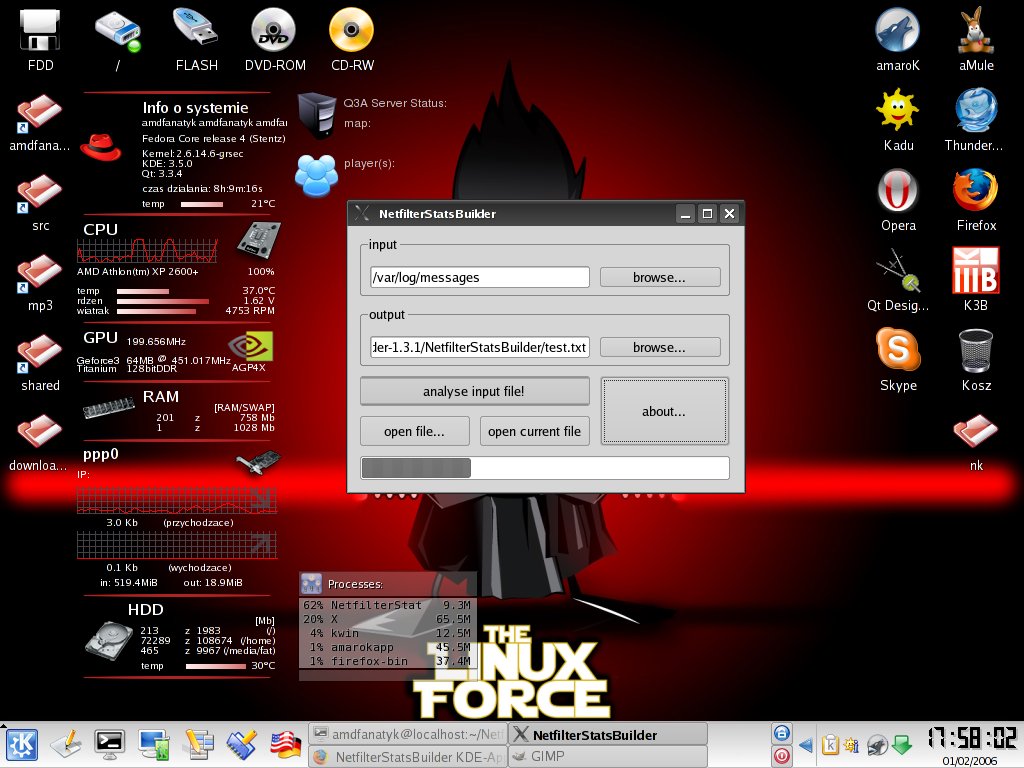The image size is (1024, 768).
Task: Click the analysis progress bar
Action: 545,468
